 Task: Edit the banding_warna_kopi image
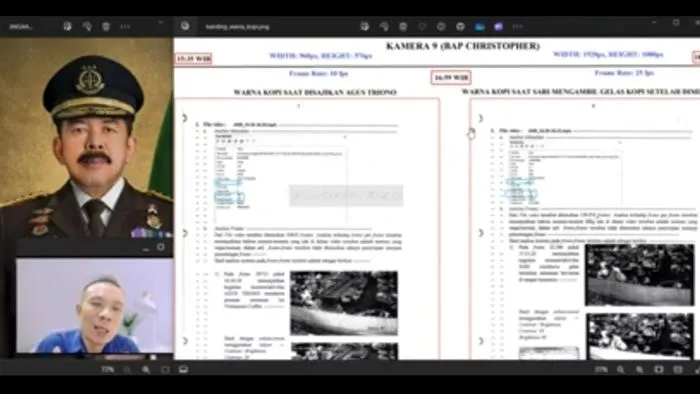click(365, 26)
